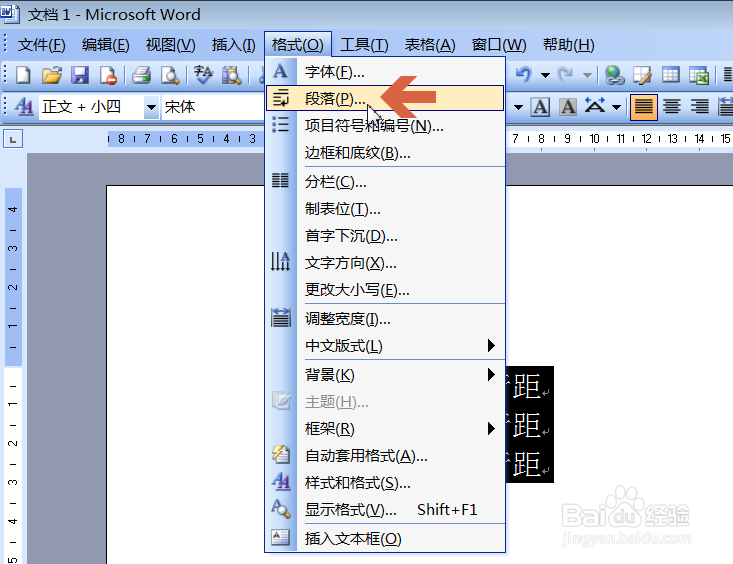Click the Character Scaling icon
Image resolution: width=733 pixels, height=564 pixels.
(595, 107)
